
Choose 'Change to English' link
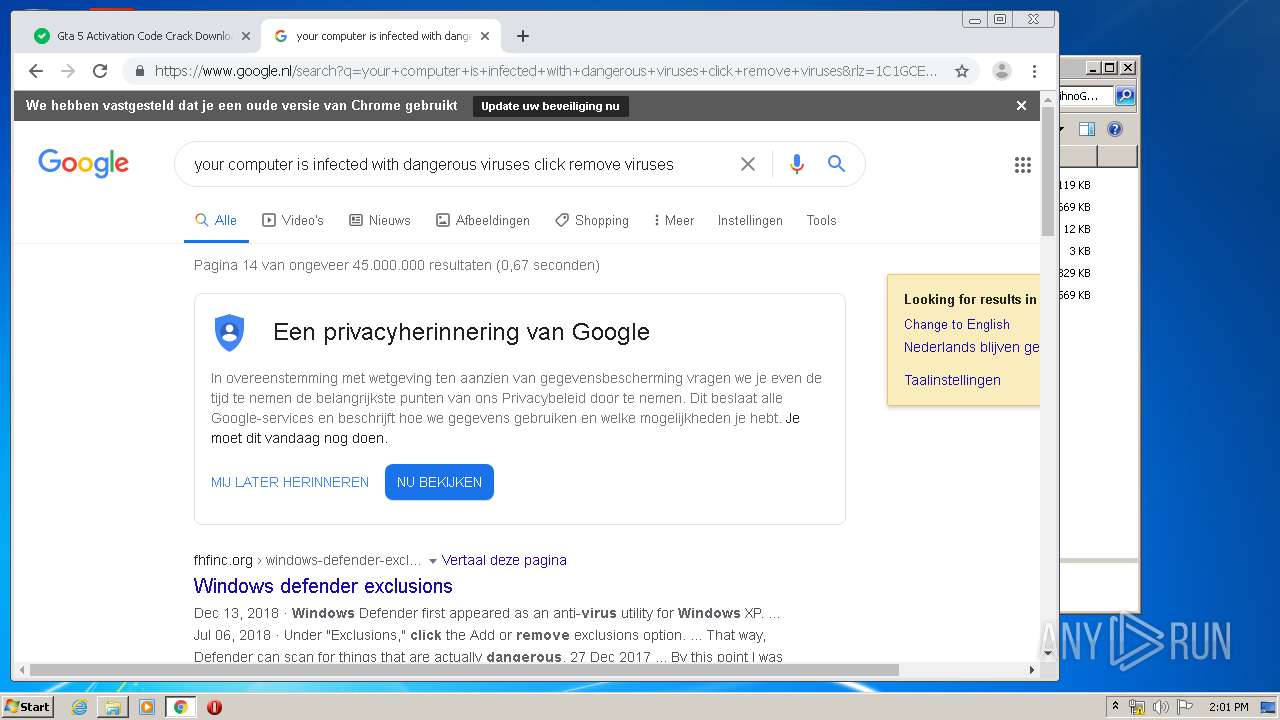[x=957, y=324]
